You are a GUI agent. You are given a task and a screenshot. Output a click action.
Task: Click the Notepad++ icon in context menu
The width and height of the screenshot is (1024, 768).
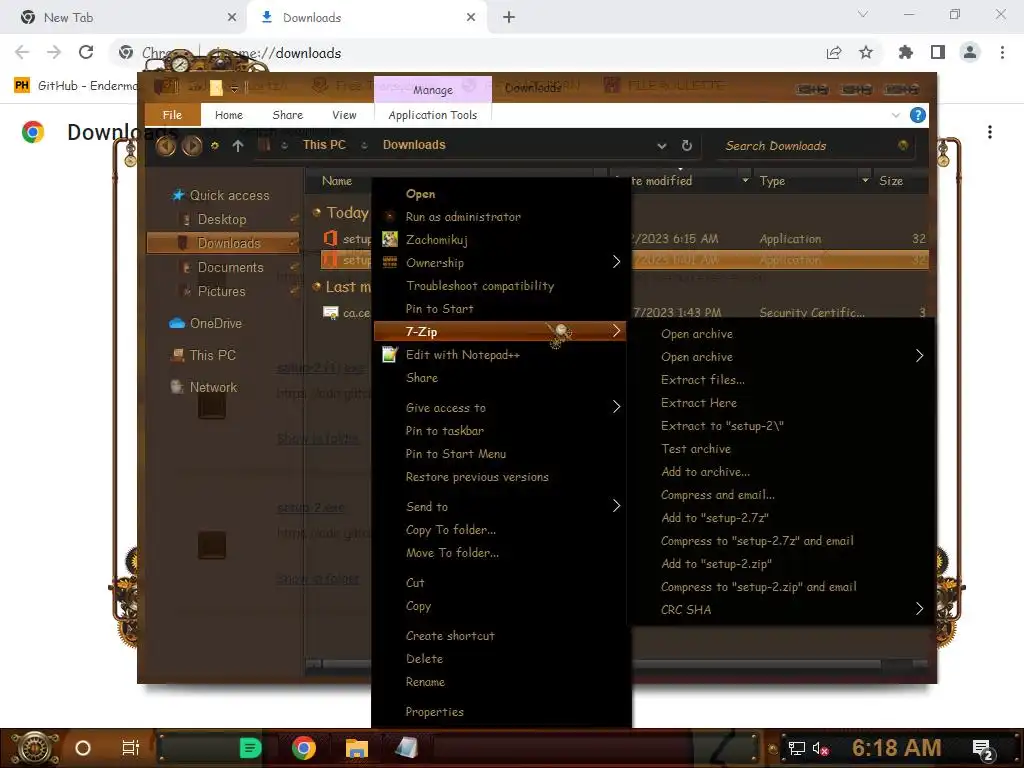[x=390, y=354]
